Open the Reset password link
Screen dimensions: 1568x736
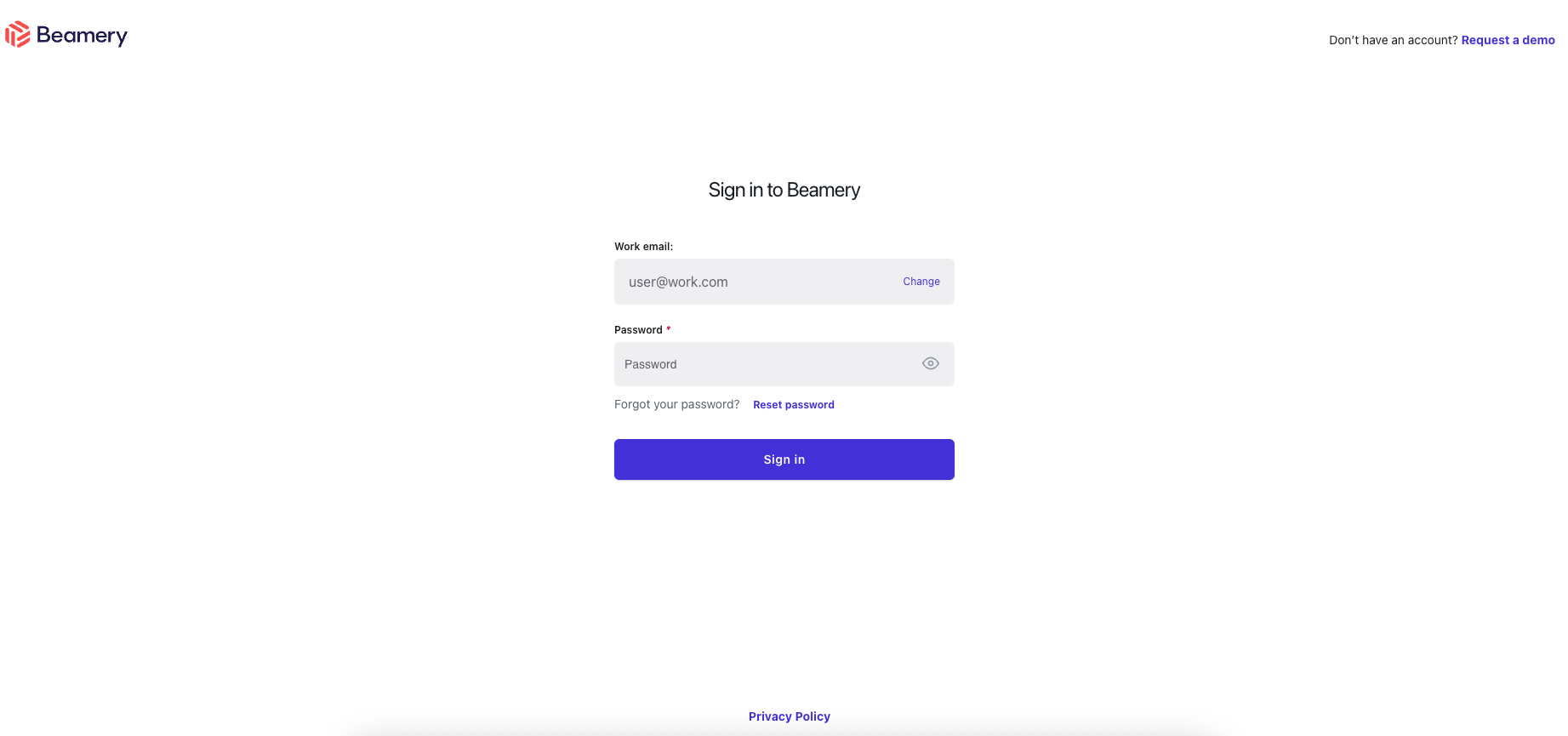click(794, 405)
